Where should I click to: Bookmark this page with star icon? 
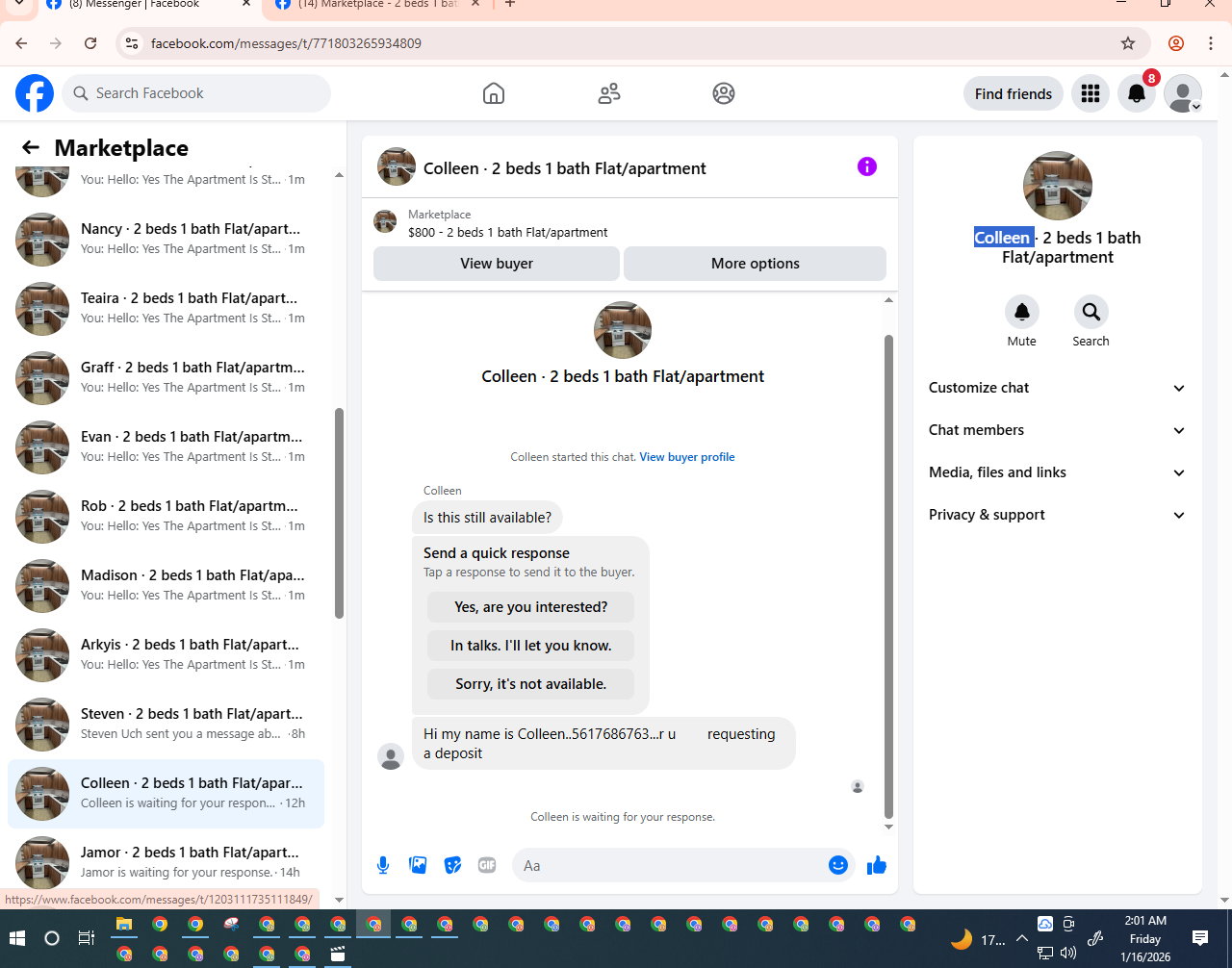(x=1128, y=43)
